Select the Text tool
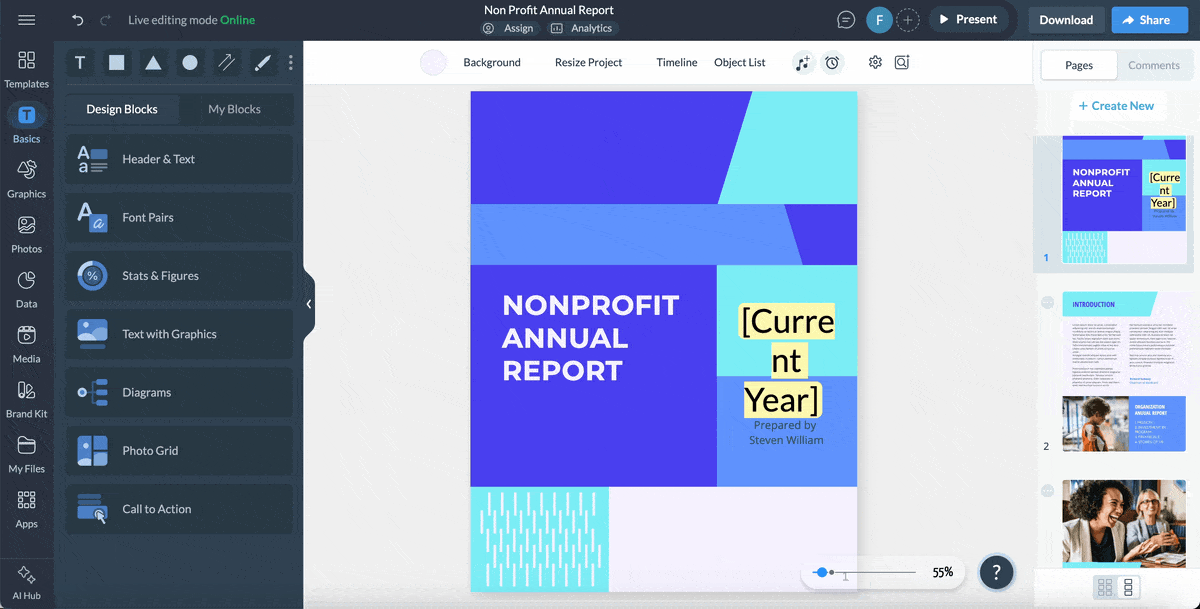The width and height of the screenshot is (1200, 609). coord(80,62)
